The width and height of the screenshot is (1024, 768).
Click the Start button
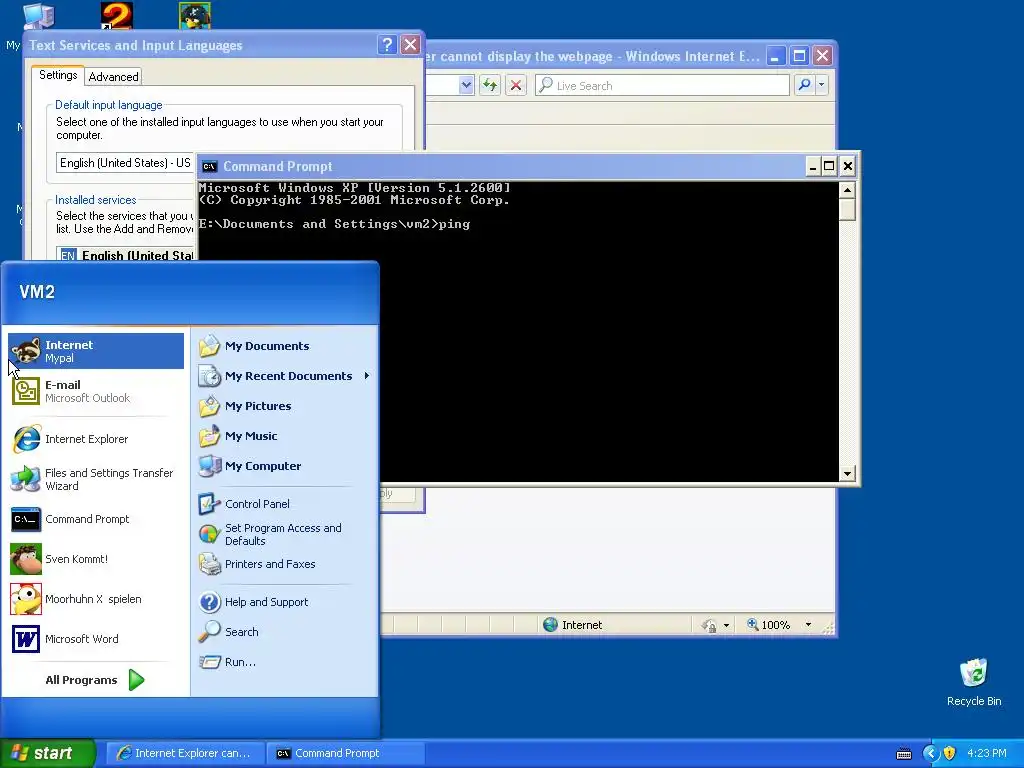pos(48,753)
